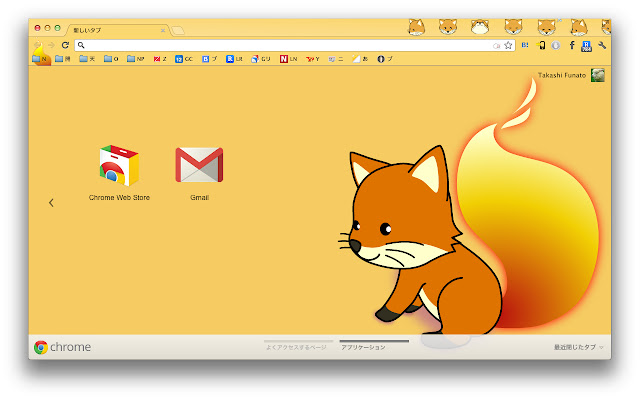
Task: Click the round gray extension icon
Action: coord(556,45)
